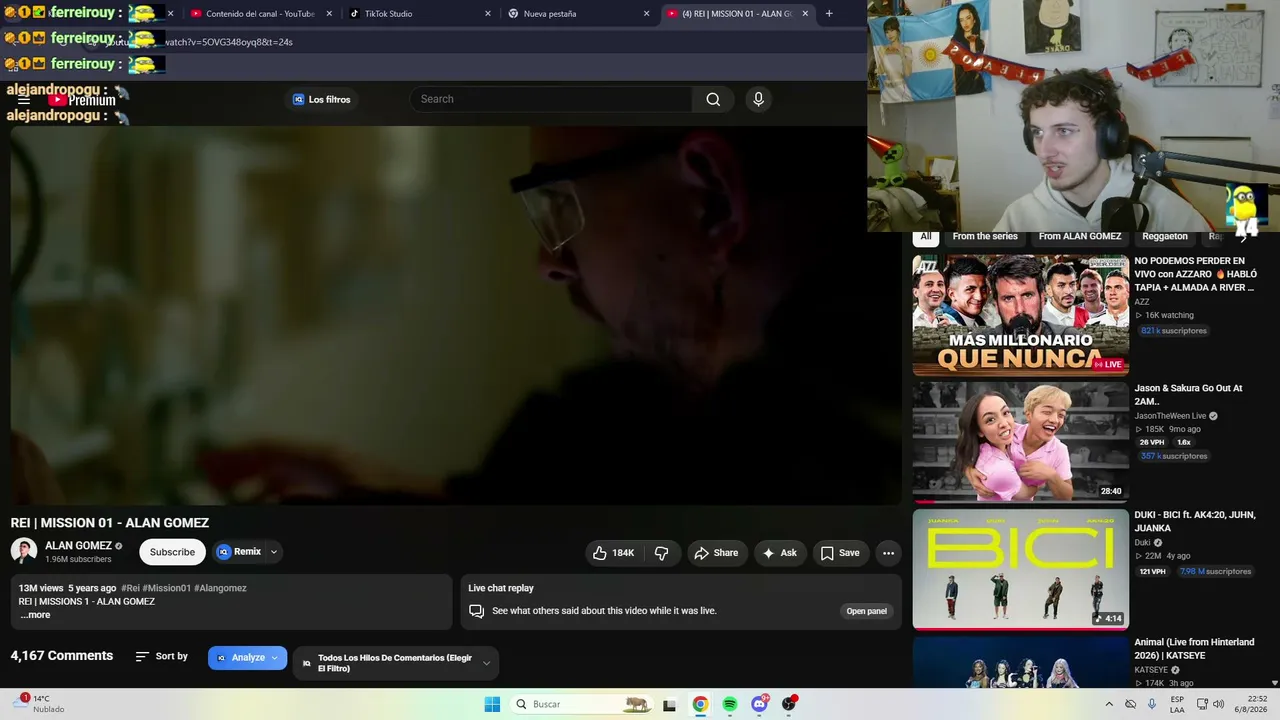Click the Remix button
Viewport: 1280px width, 720px height.
click(x=239, y=552)
